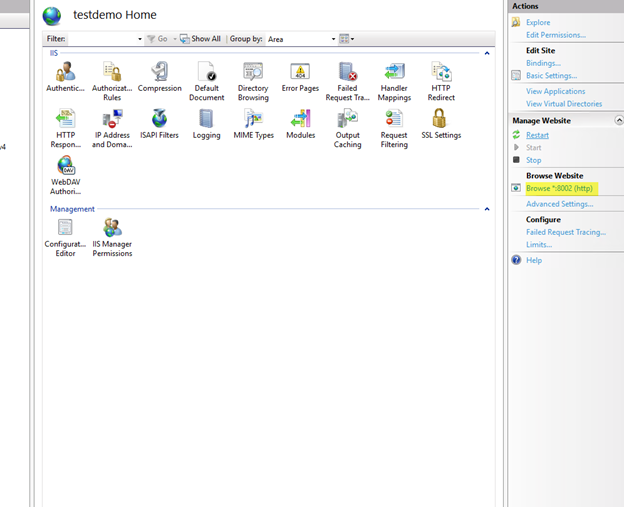
Task: Open the Error Pages feature
Action: pyautogui.click(x=300, y=73)
